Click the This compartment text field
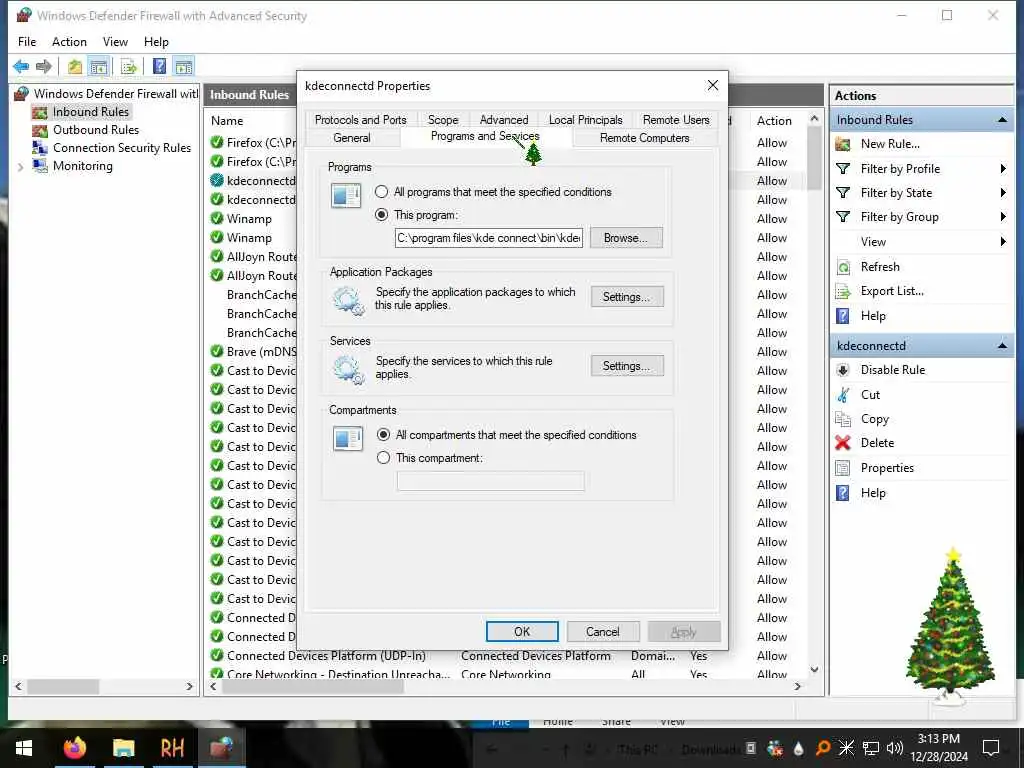Screen dimensions: 1024x768 coord(490,481)
